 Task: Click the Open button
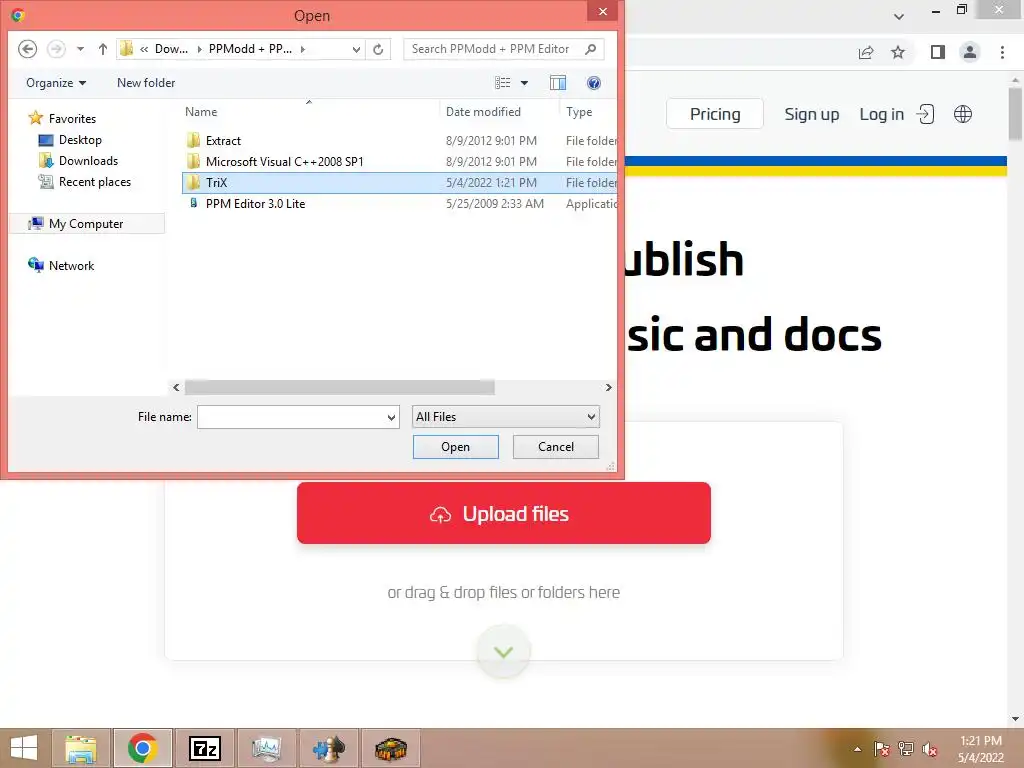click(455, 447)
